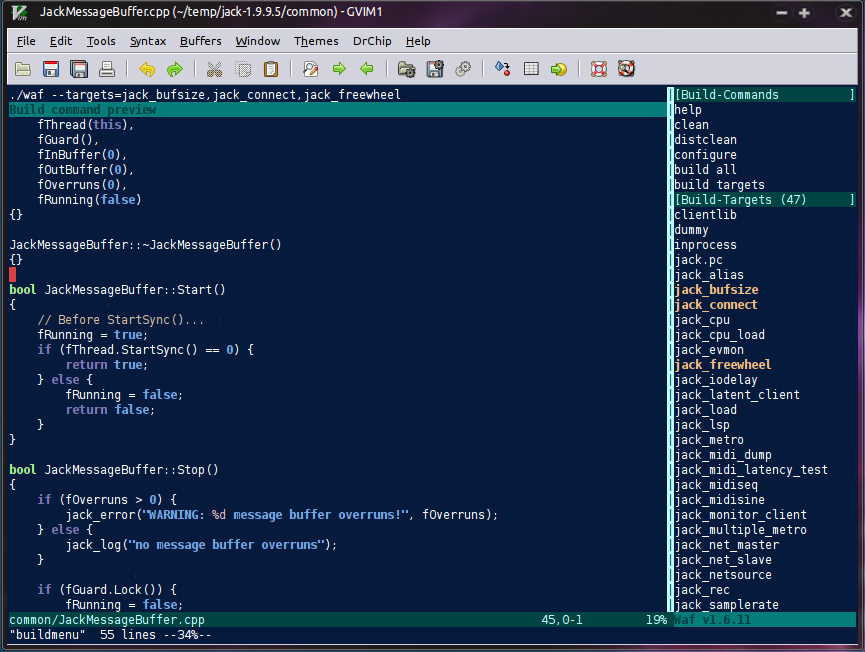Toggle the highlighted jack_connect target
The width and height of the screenshot is (865, 652).
716,304
